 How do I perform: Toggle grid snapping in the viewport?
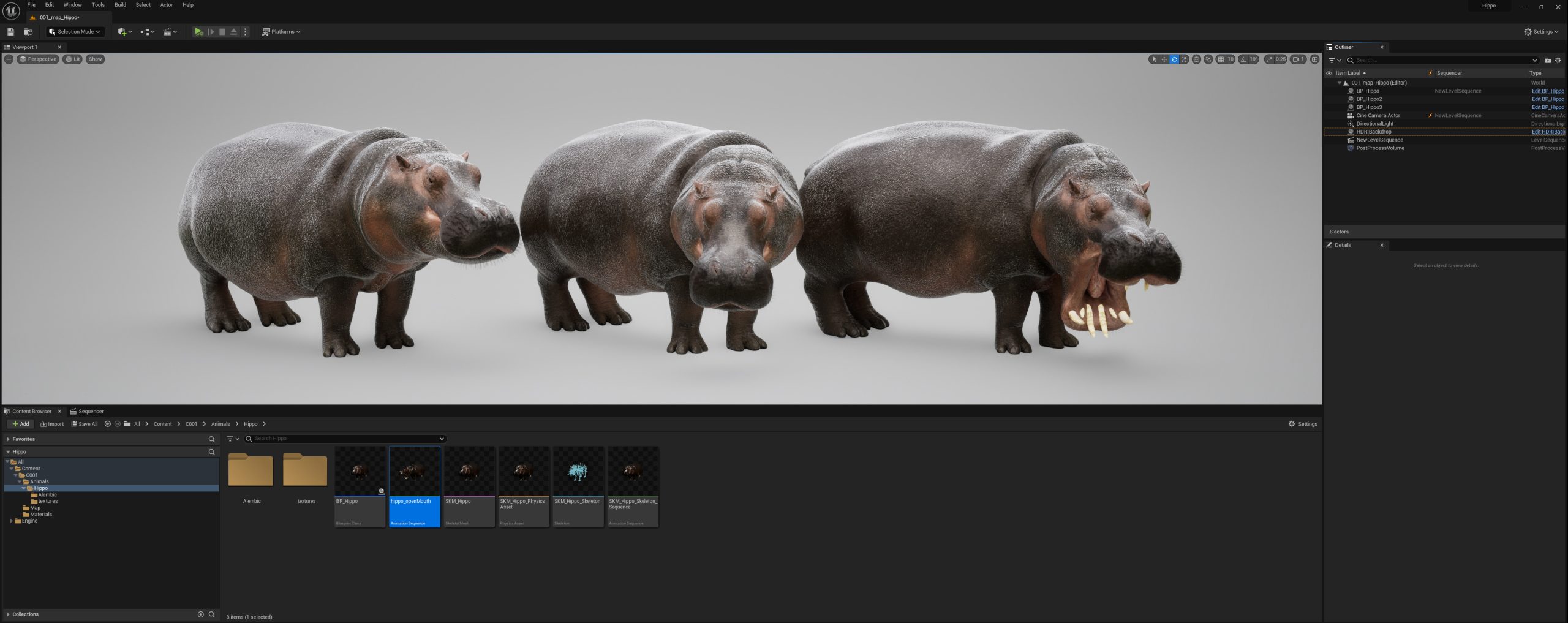point(1221,59)
